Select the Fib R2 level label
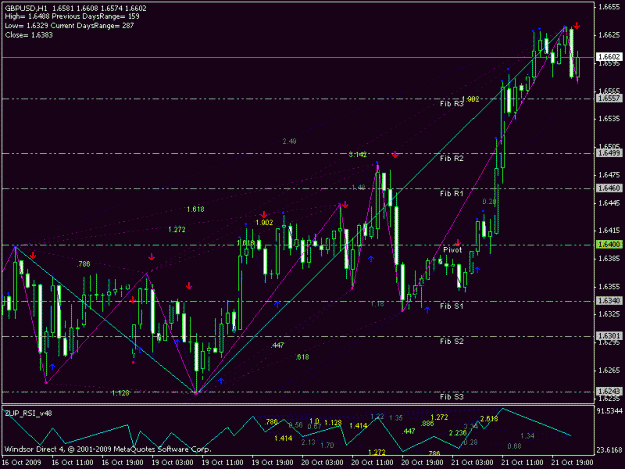The width and height of the screenshot is (625, 469). 452,159
